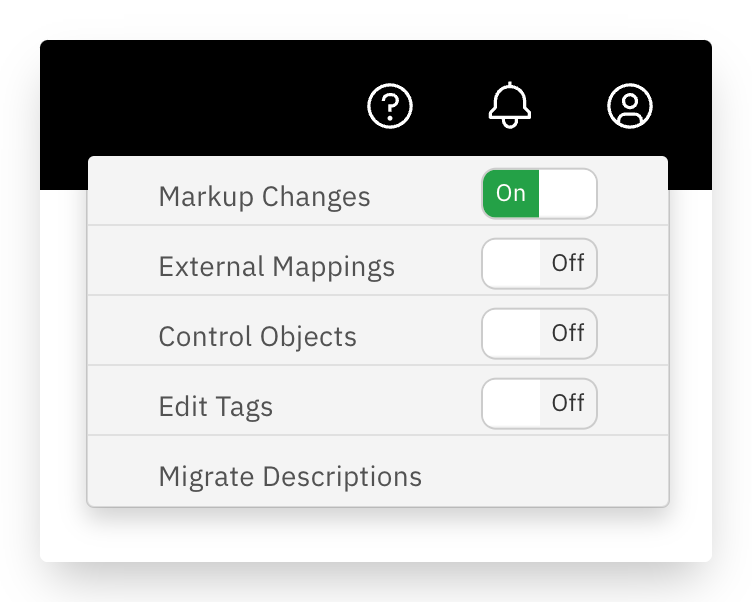Image resolution: width=752 pixels, height=602 pixels.
Task: Click white knob of Markup Changes switch
Action: tap(567, 193)
